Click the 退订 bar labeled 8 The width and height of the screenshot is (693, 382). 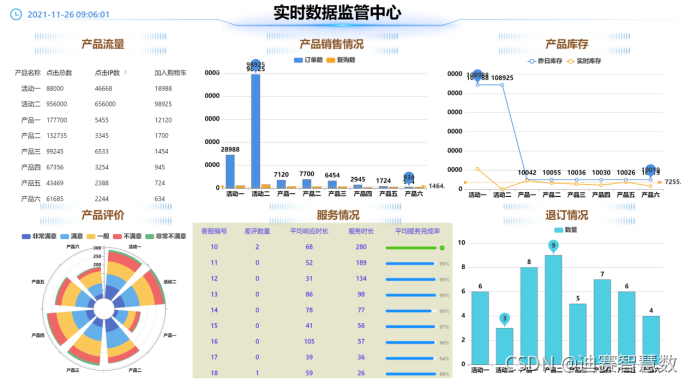click(529, 316)
